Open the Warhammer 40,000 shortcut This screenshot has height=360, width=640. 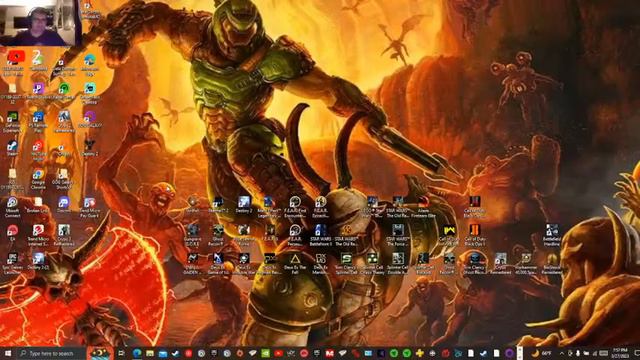point(526,263)
